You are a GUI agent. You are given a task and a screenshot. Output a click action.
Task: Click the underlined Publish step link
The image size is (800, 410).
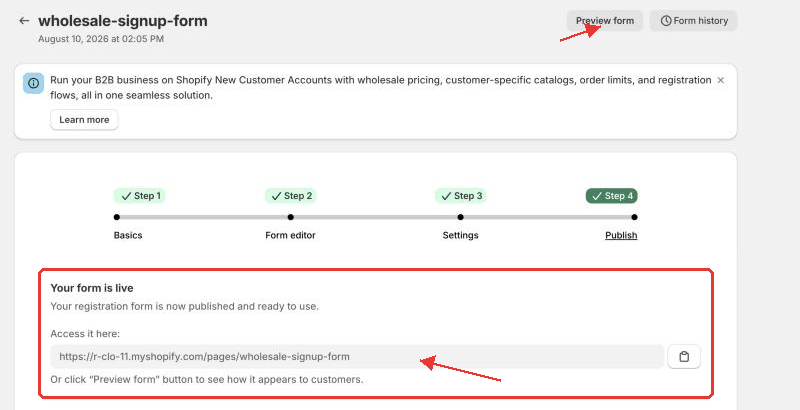click(621, 235)
